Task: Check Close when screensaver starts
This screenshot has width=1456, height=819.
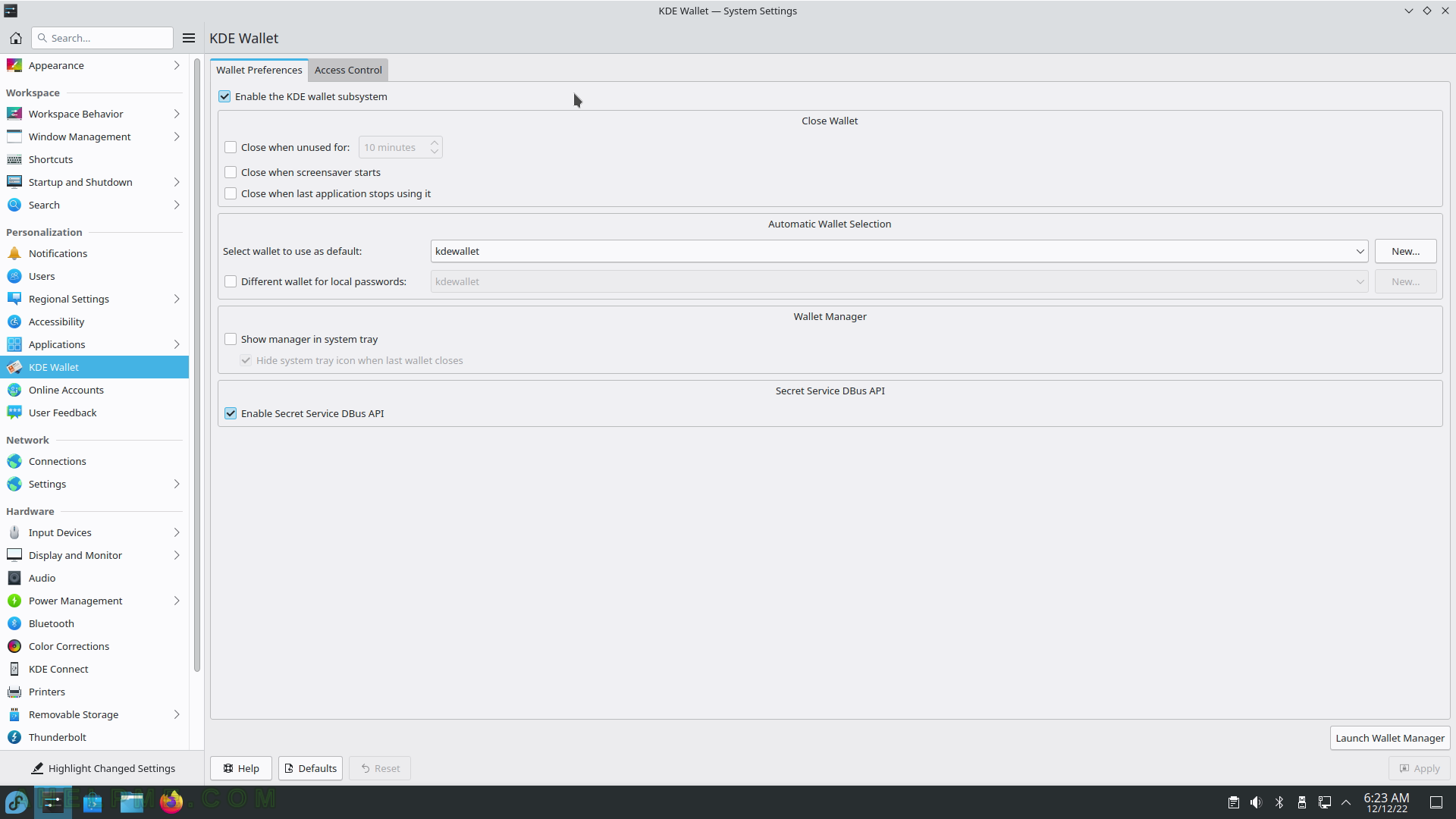Action: point(231,172)
